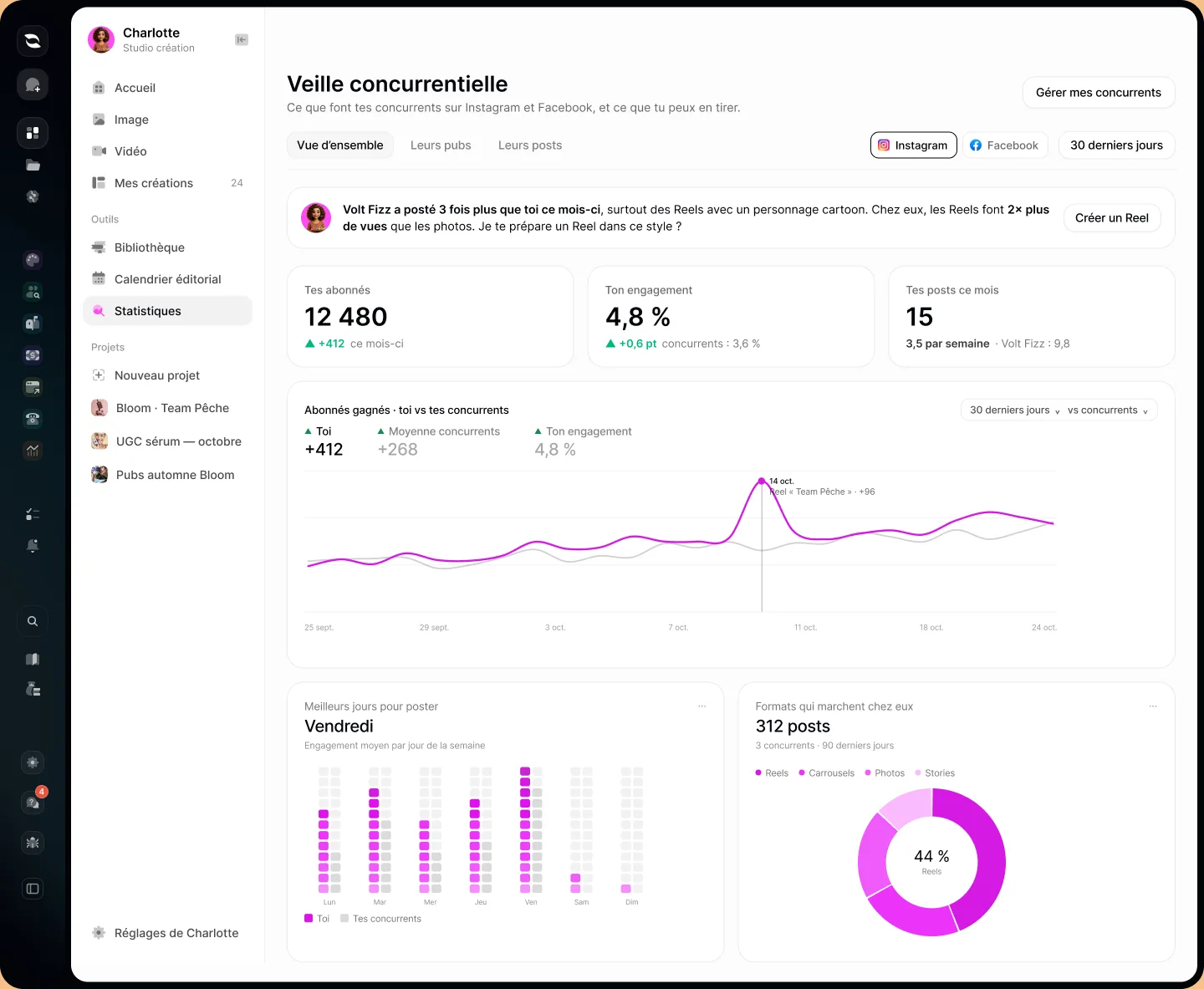
Task: Expand the vs concurrents dropdown
Action: (1108, 410)
